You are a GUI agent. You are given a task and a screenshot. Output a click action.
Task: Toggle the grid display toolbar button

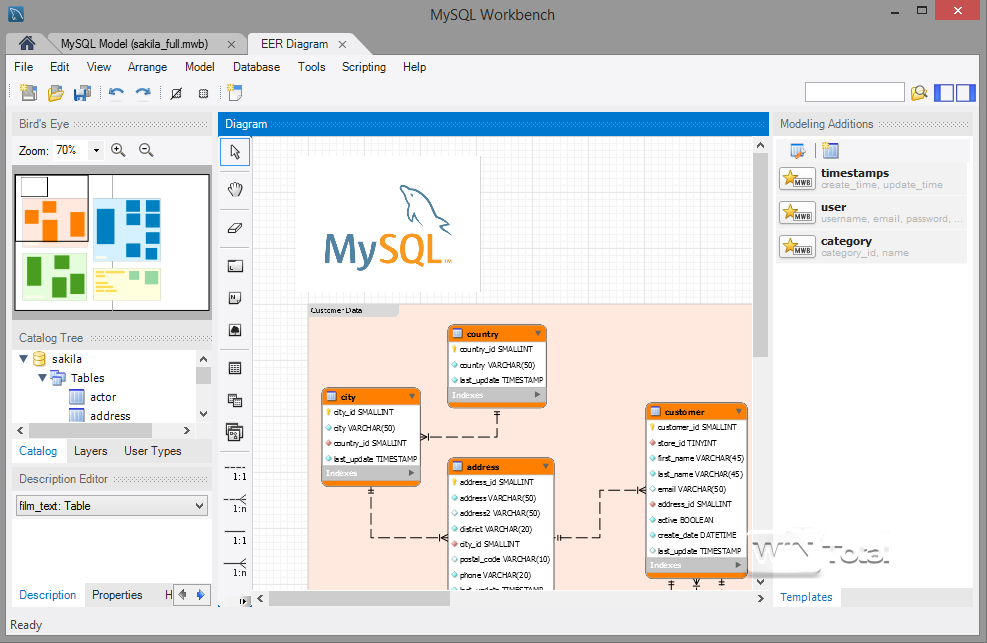click(x=204, y=93)
